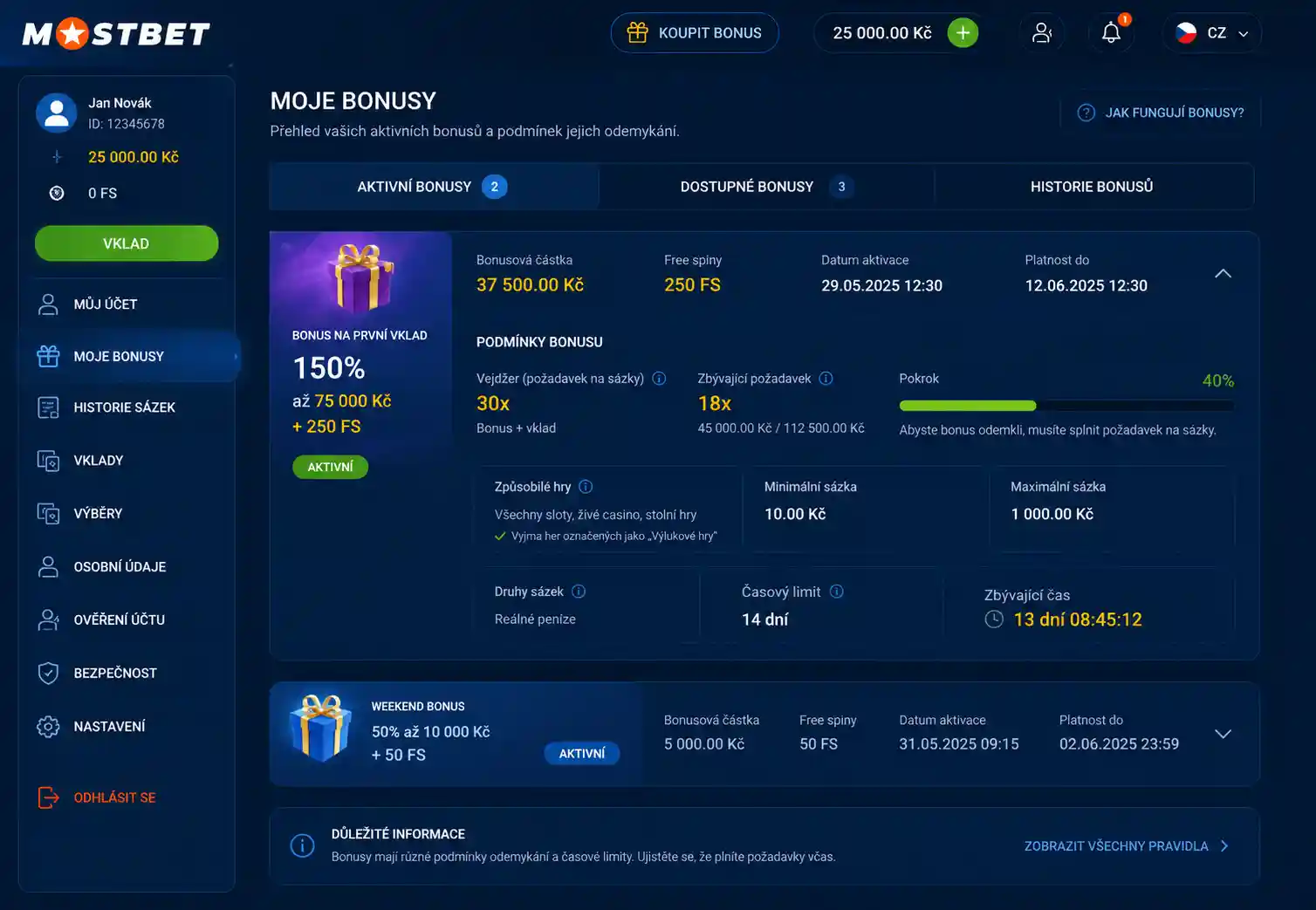Viewport: 1316px width, 910px height.
Task: Collapse the first deposit bonus card
Action: [x=1223, y=274]
